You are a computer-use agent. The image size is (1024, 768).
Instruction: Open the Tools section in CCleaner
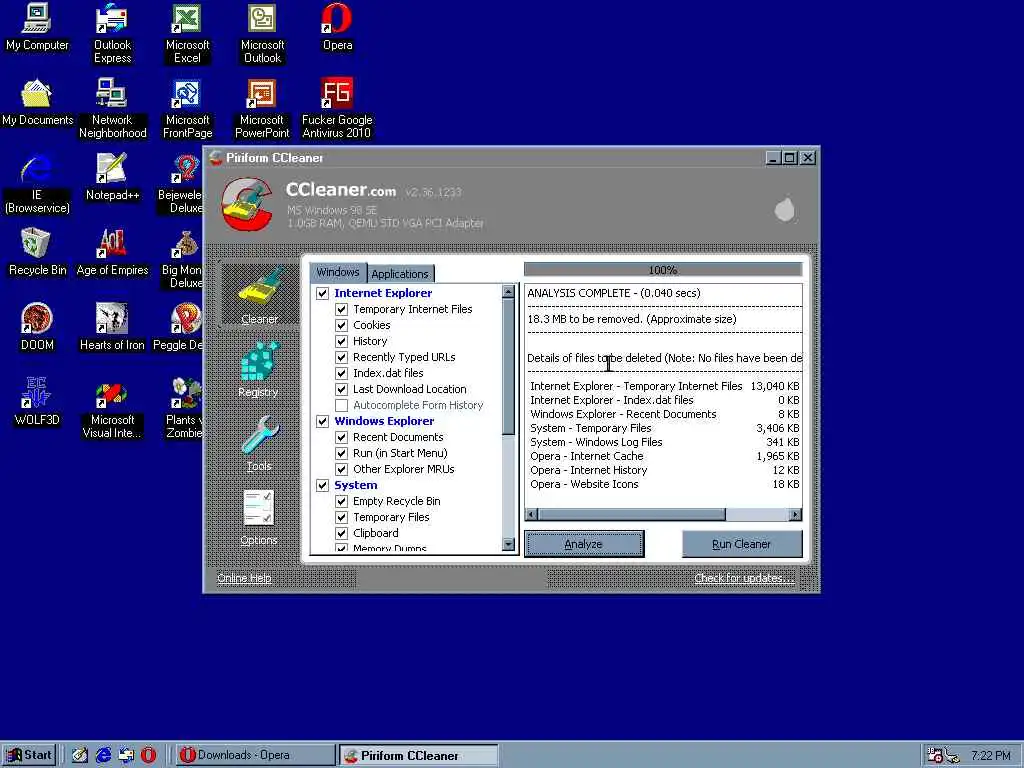259,443
